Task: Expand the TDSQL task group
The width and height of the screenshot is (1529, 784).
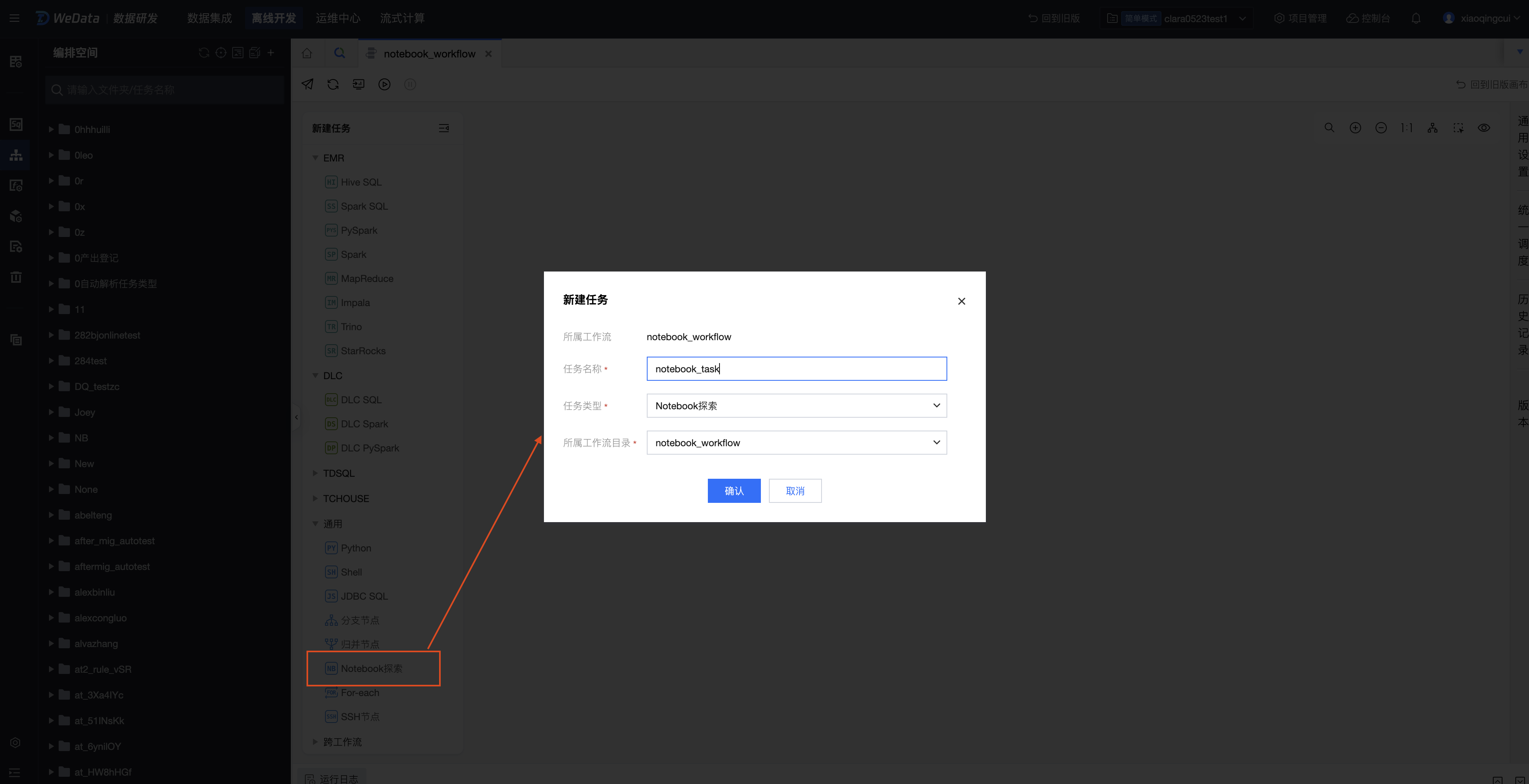Action: [x=315, y=473]
